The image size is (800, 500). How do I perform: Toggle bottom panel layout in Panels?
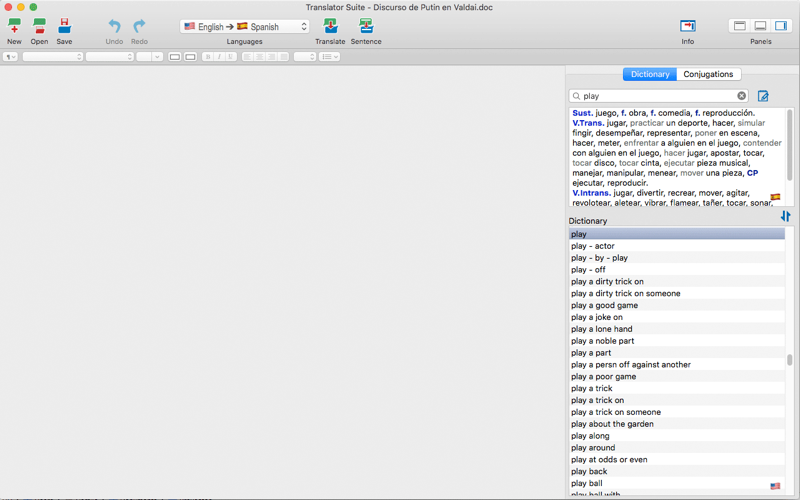coord(760,26)
